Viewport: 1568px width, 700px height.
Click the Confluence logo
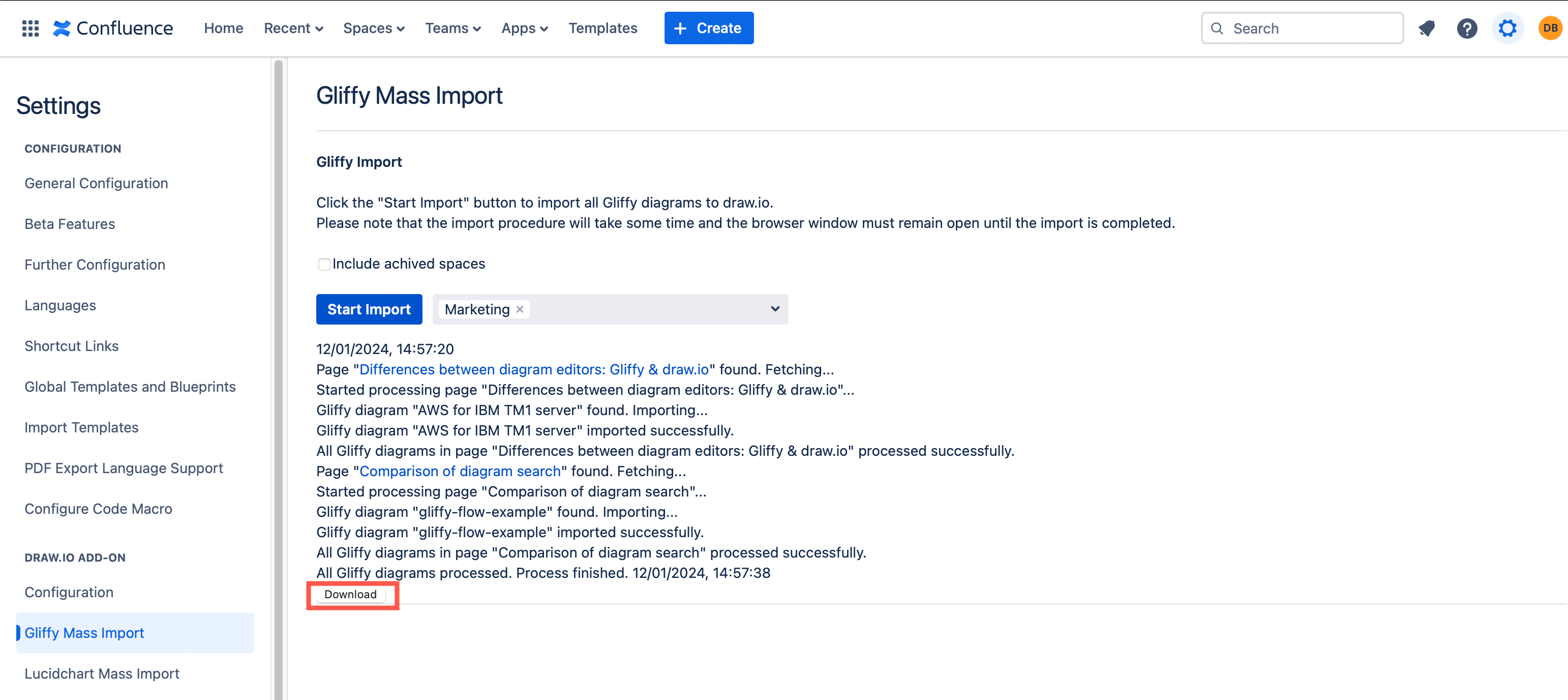(x=112, y=28)
